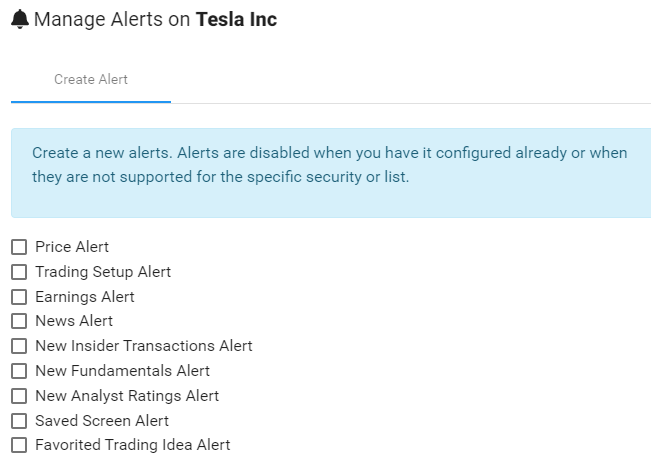Viewport: 651px width, 472px height.
Task: Click the bell icon beside Manage Alerts
Action: pos(20,20)
